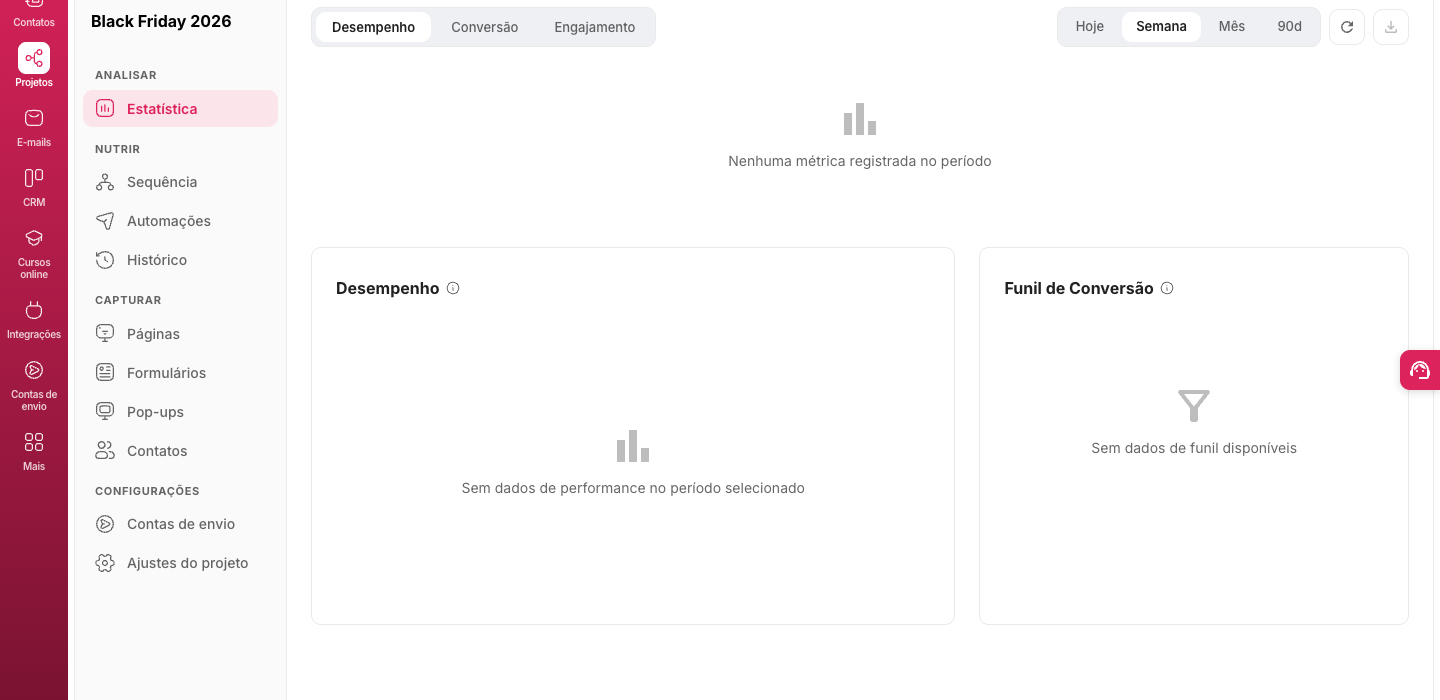Open Contas de envio under Configurações
The width and height of the screenshot is (1440, 700).
(x=180, y=524)
